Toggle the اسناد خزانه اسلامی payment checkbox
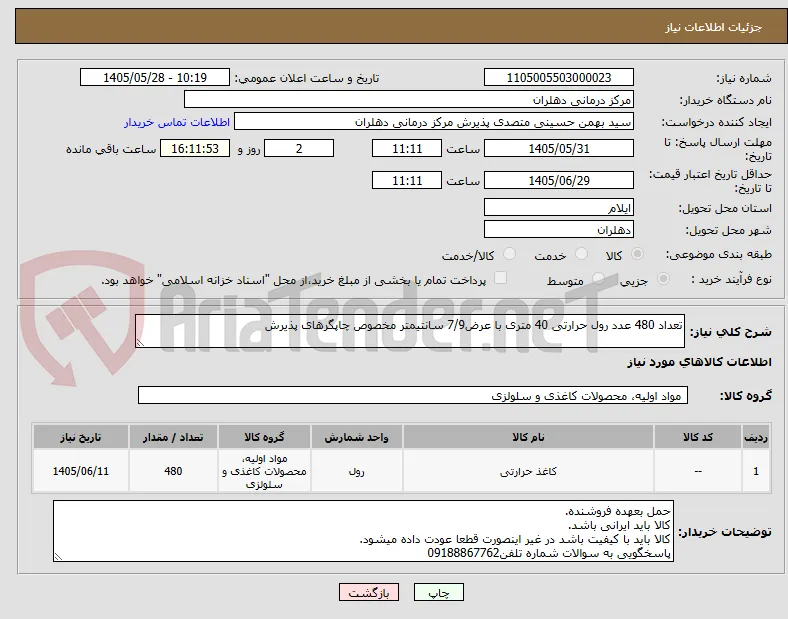Image resolution: width=788 pixels, height=619 pixels. tap(501, 278)
